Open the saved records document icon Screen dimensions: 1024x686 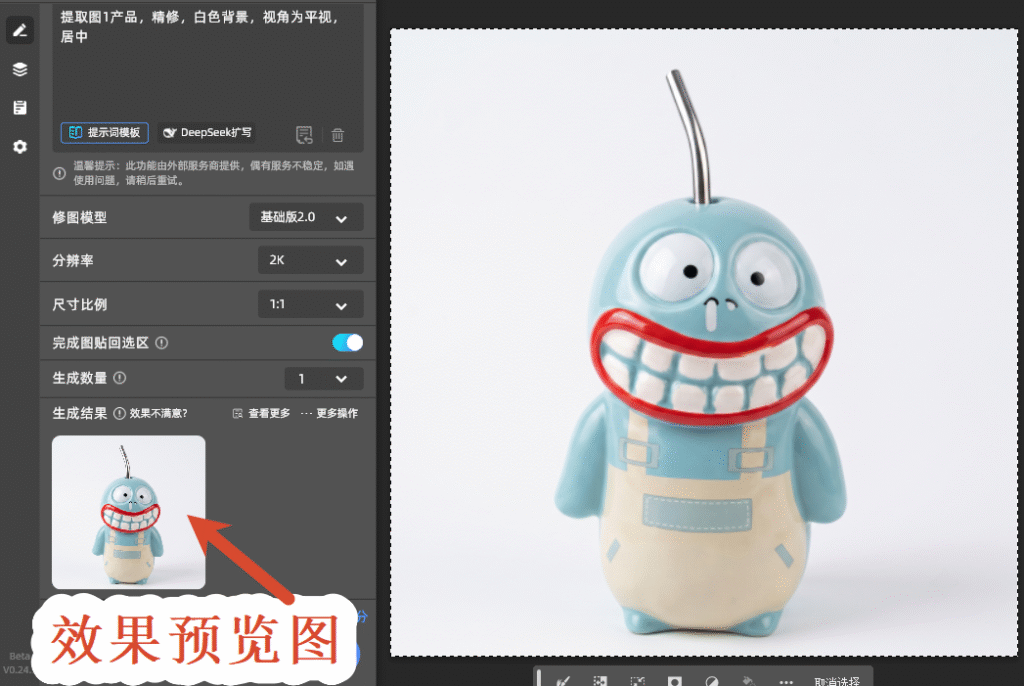point(20,108)
